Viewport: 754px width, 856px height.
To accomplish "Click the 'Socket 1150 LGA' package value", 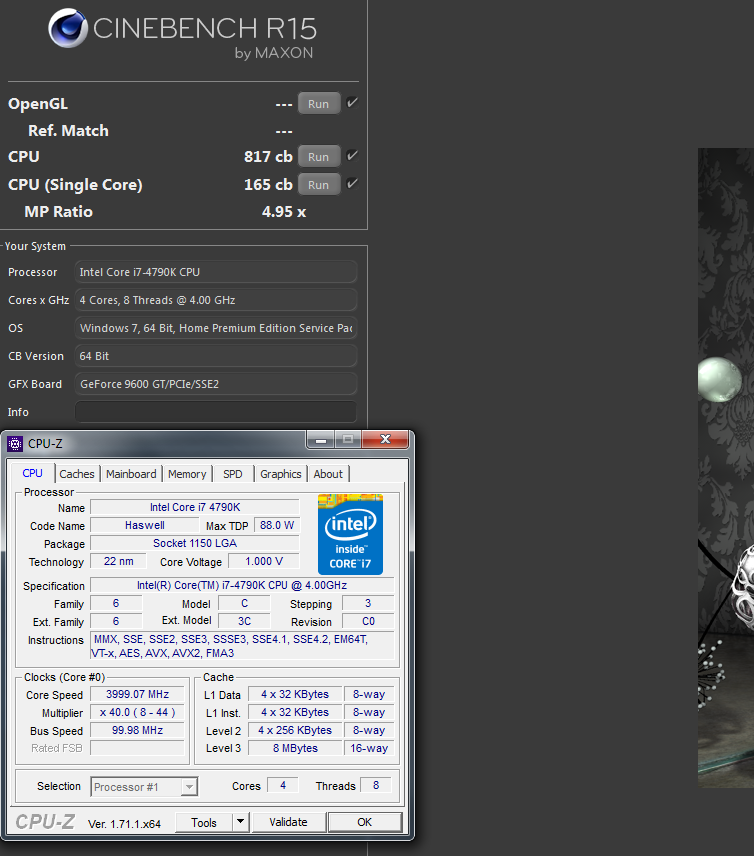I will point(195,543).
